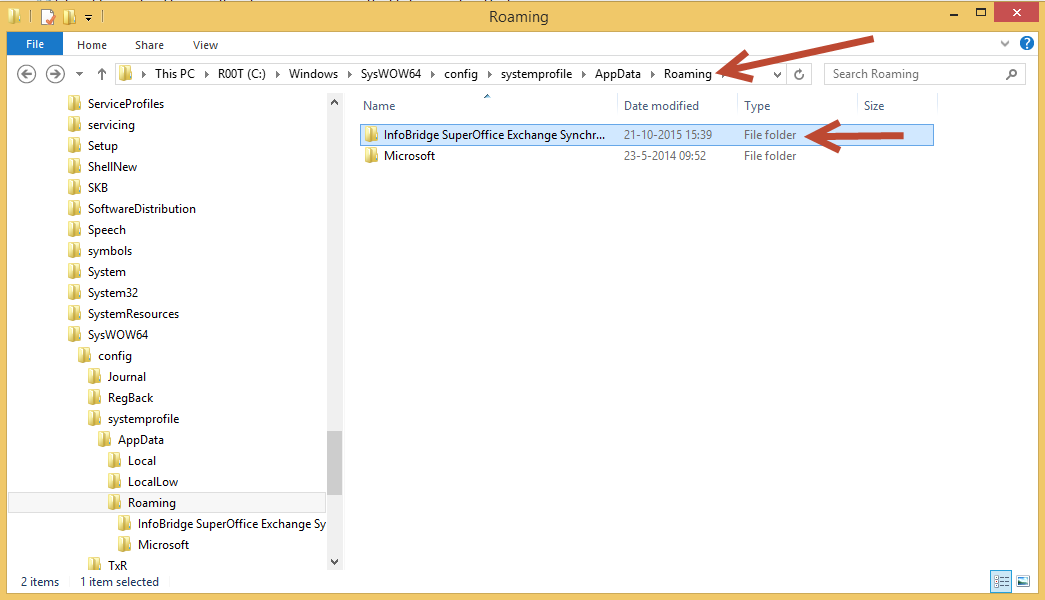This screenshot has width=1045, height=600.
Task: Select the RegBack folder in tree
Action: 130,398
